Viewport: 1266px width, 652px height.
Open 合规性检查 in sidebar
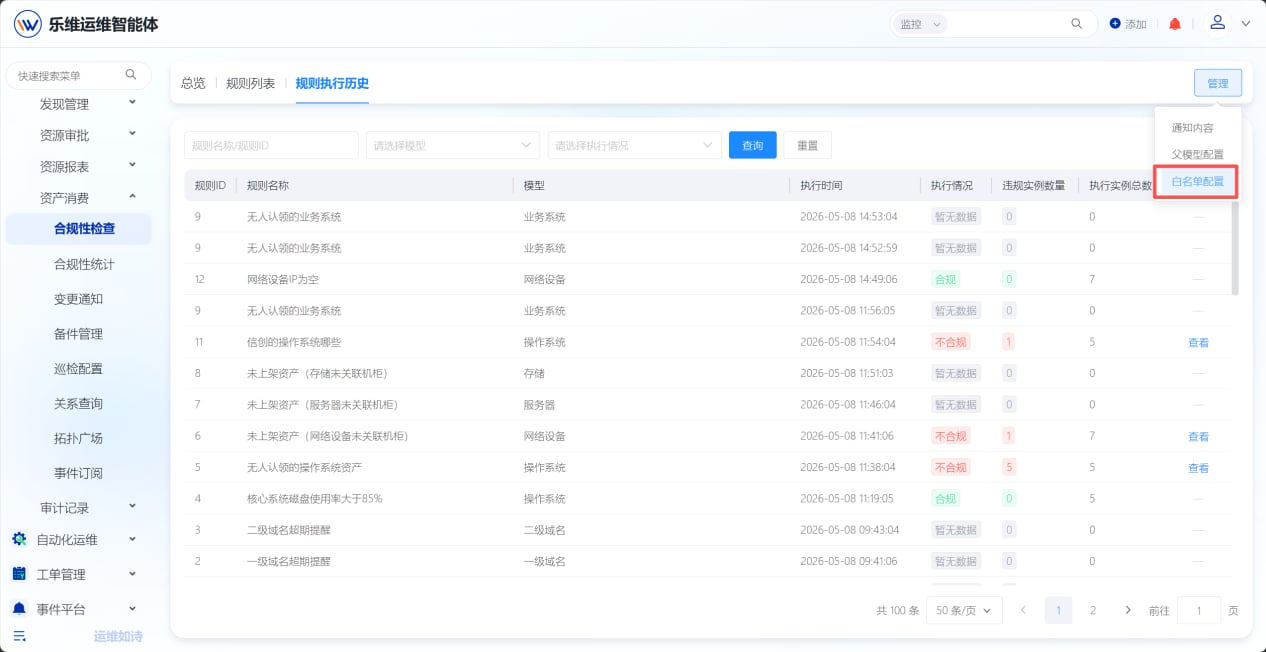coord(84,229)
